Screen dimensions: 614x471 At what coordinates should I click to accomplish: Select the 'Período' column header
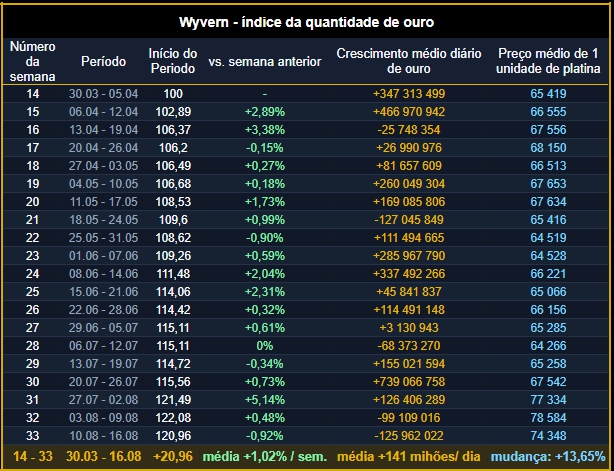coord(103,61)
